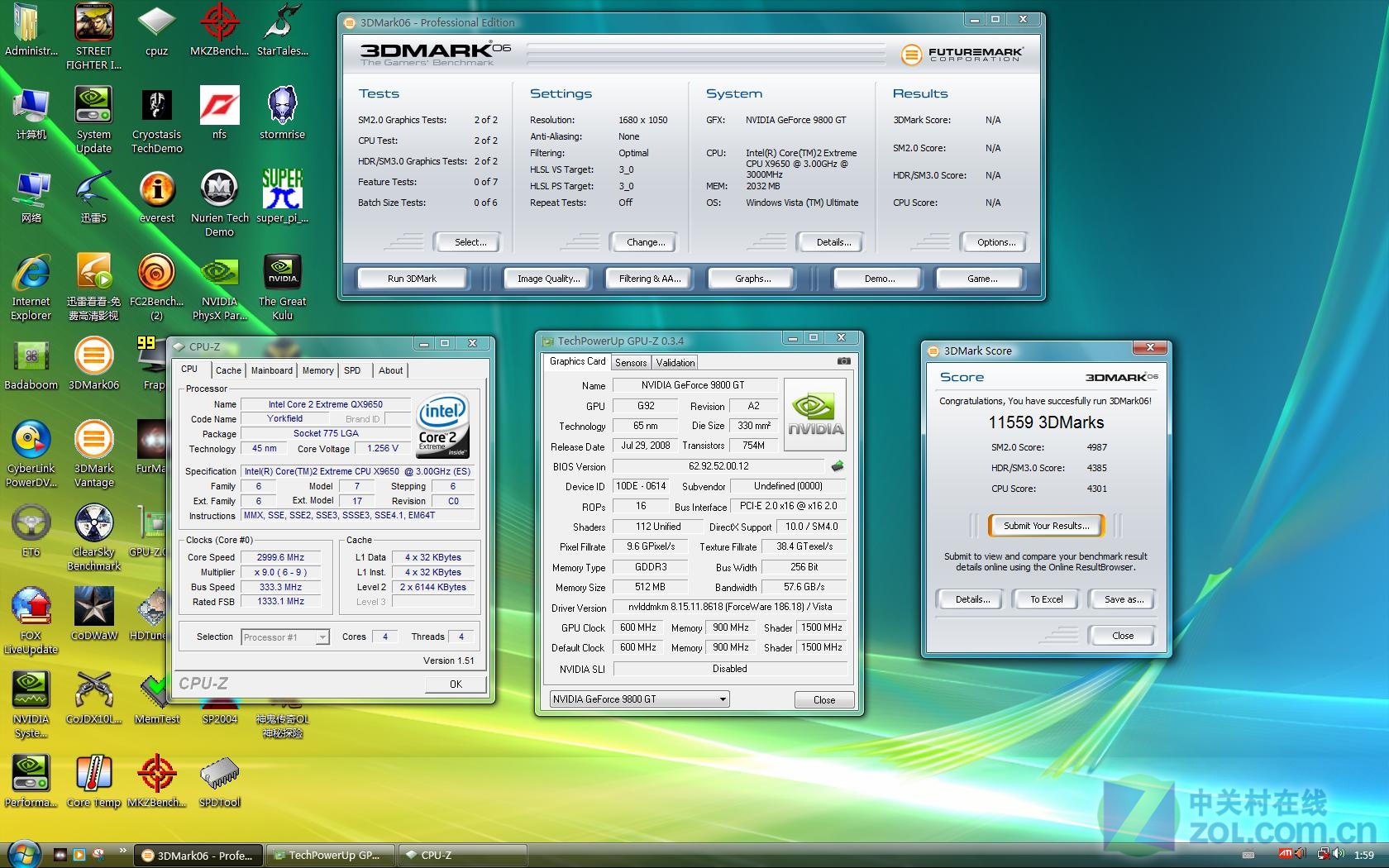Click Options under Results

pos(995,242)
